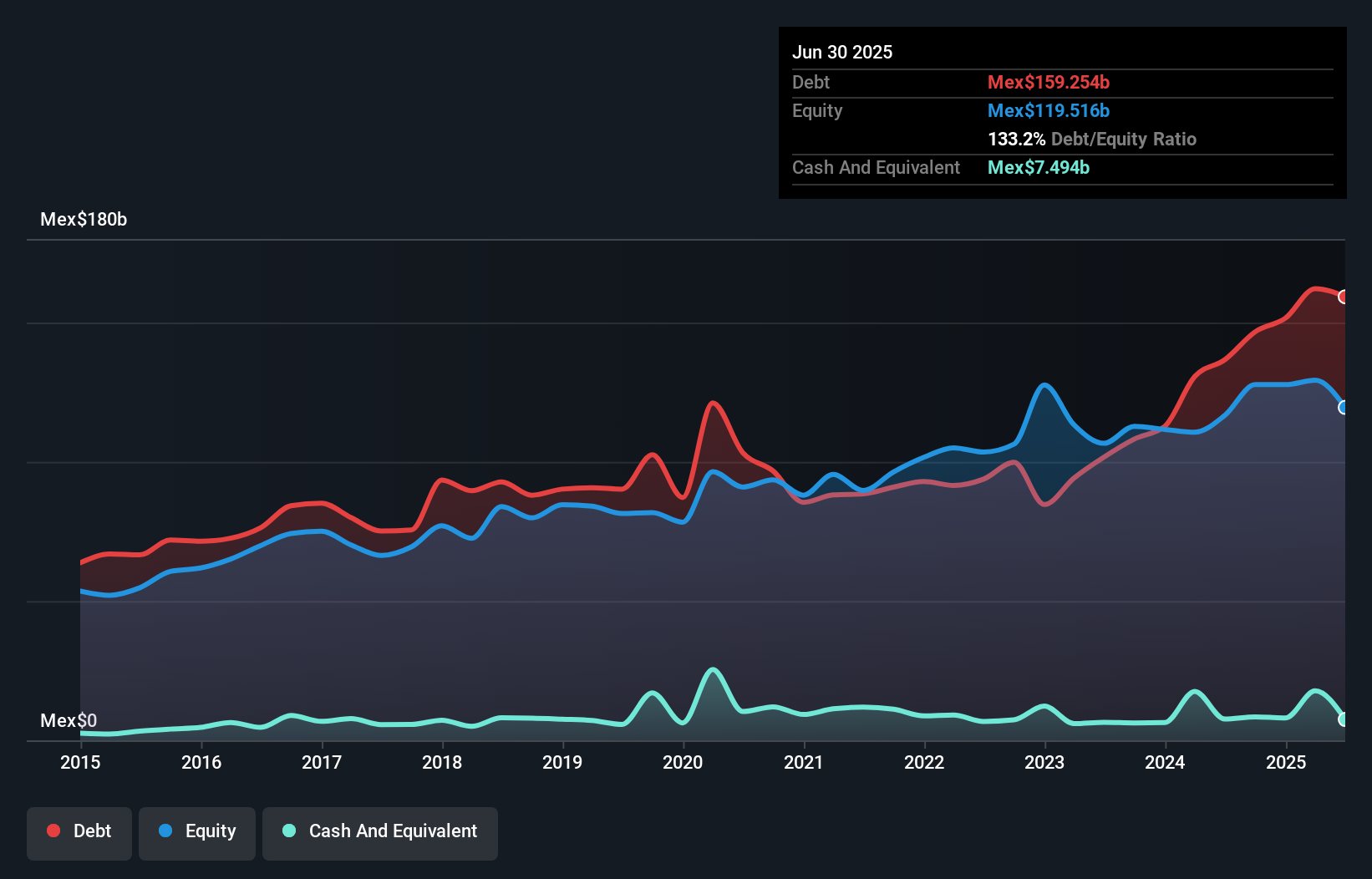Viewport: 1372px width, 879px height.
Task: Toggle the Cash And Equivalent legend button
Action: tap(380, 833)
